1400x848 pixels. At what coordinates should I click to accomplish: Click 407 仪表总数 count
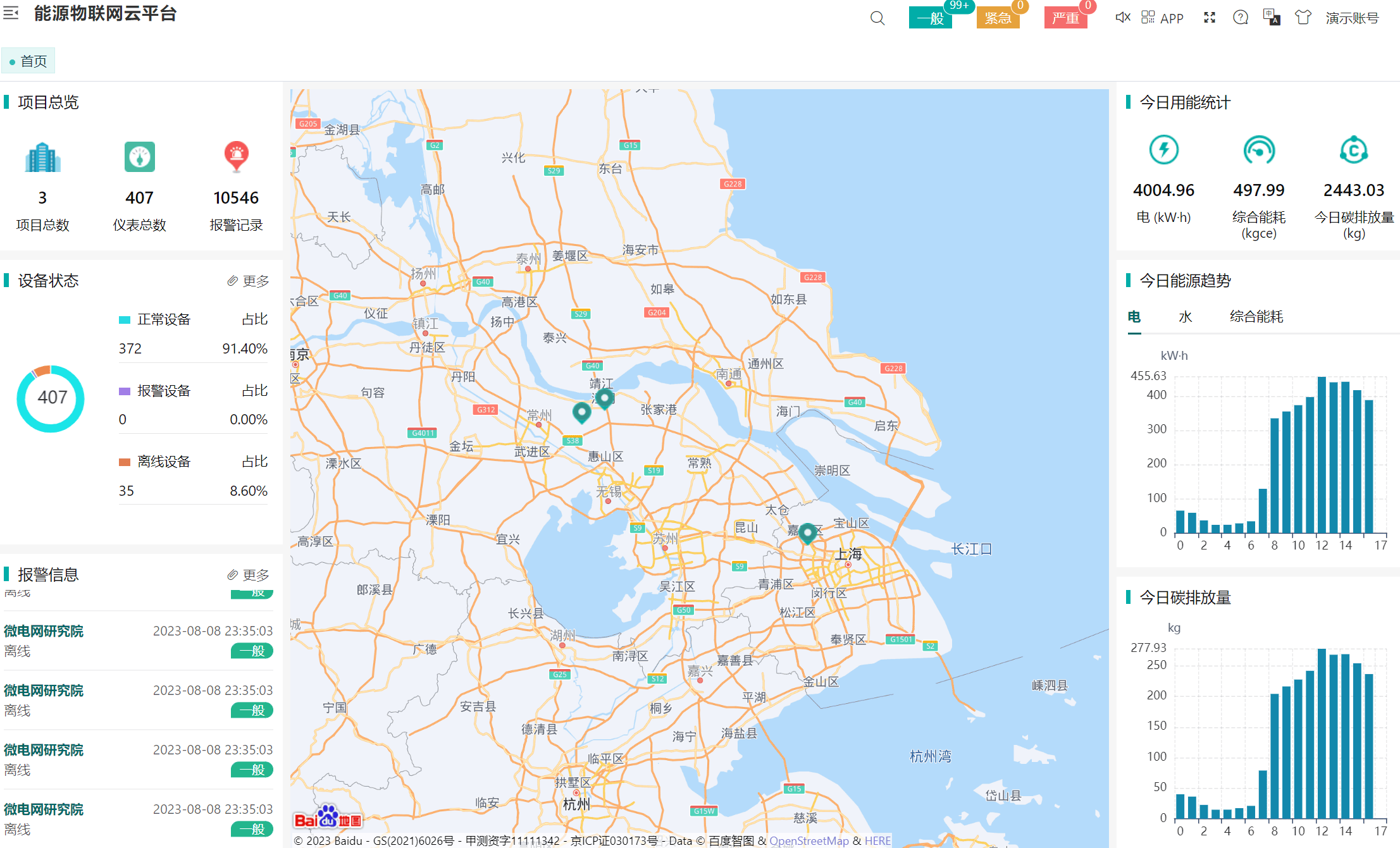(139, 198)
